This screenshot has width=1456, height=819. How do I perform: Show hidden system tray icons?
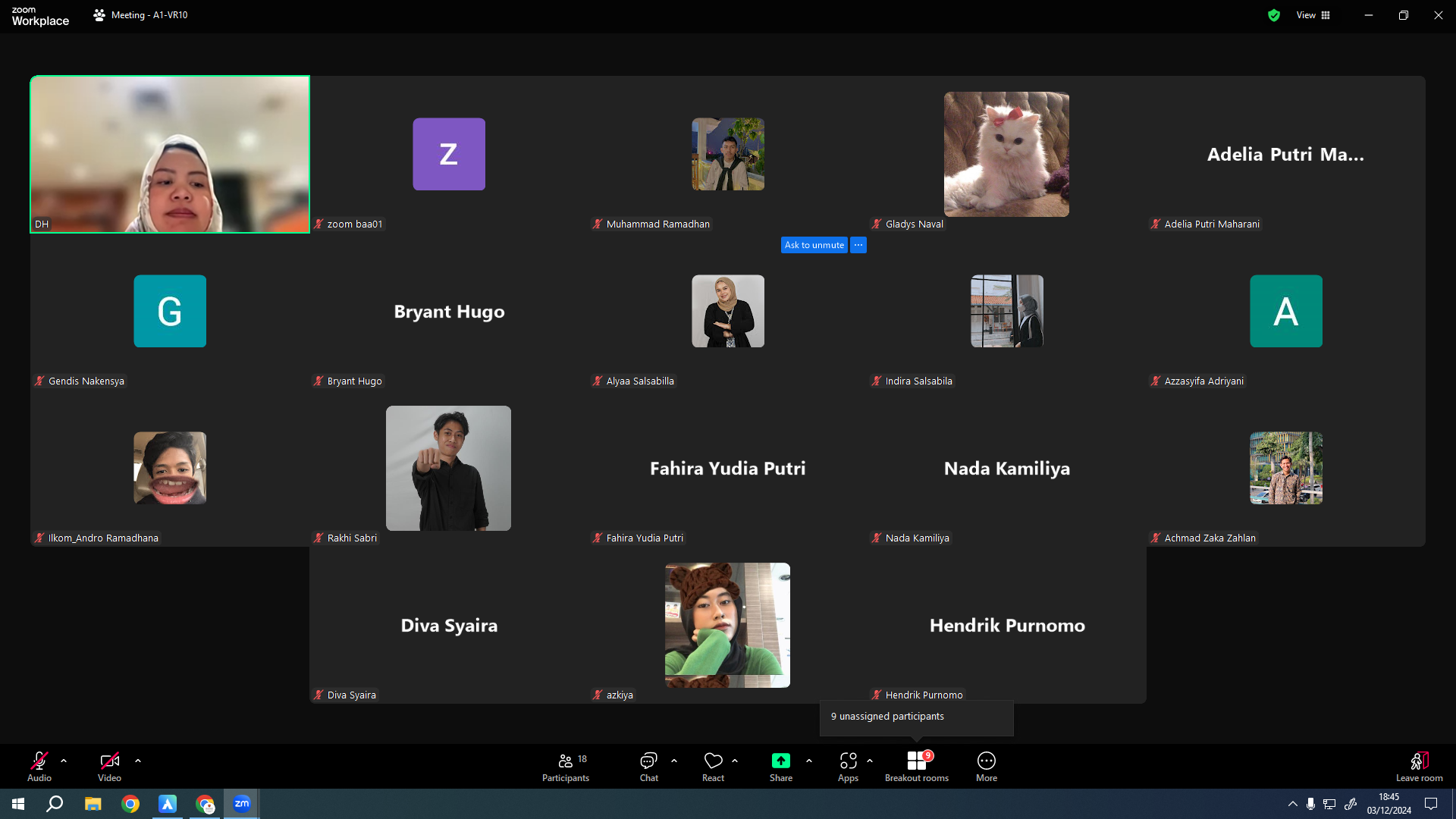pyautogui.click(x=1292, y=804)
